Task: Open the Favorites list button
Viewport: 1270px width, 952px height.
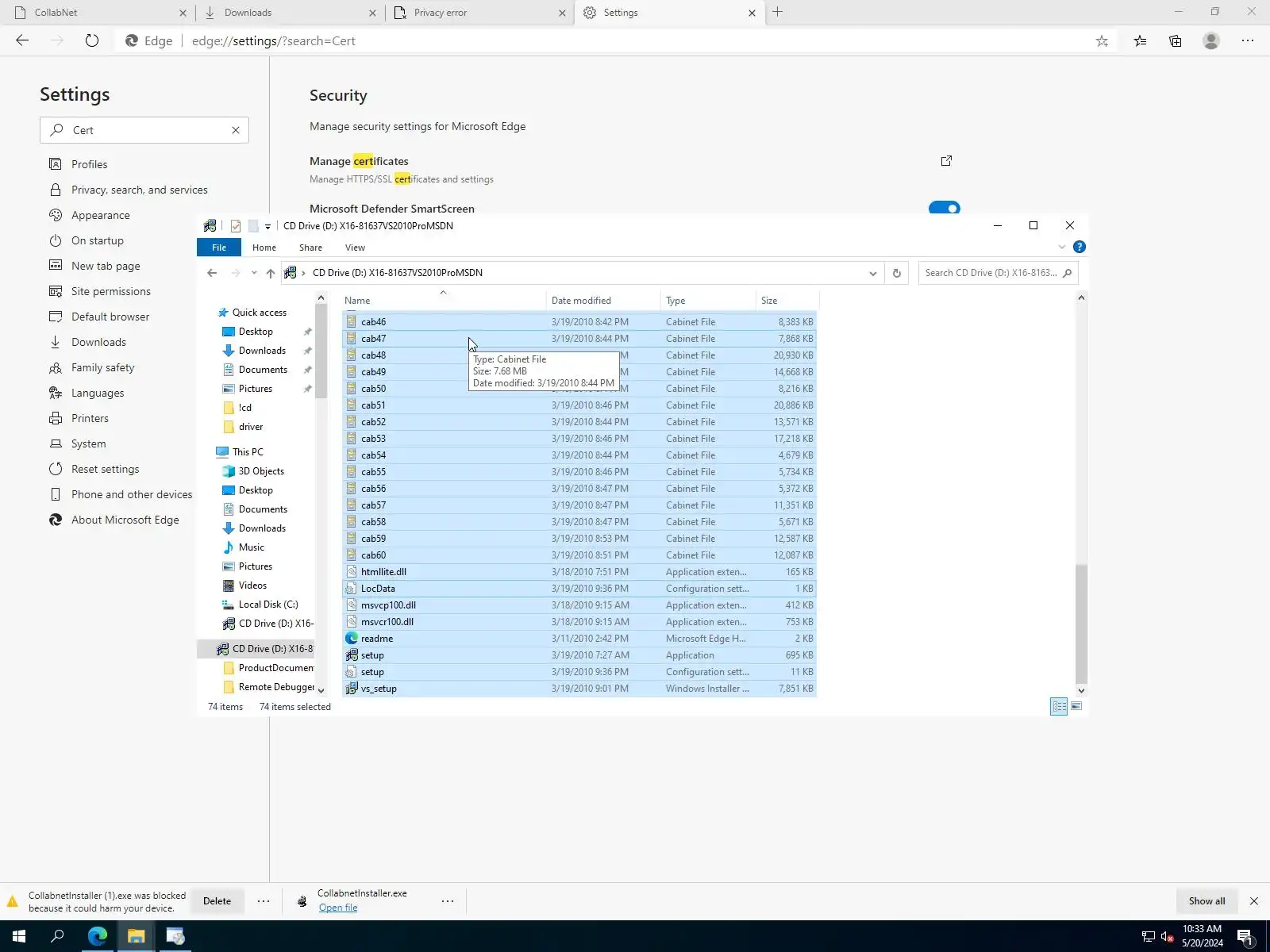Action: (x=1140, y=41)
